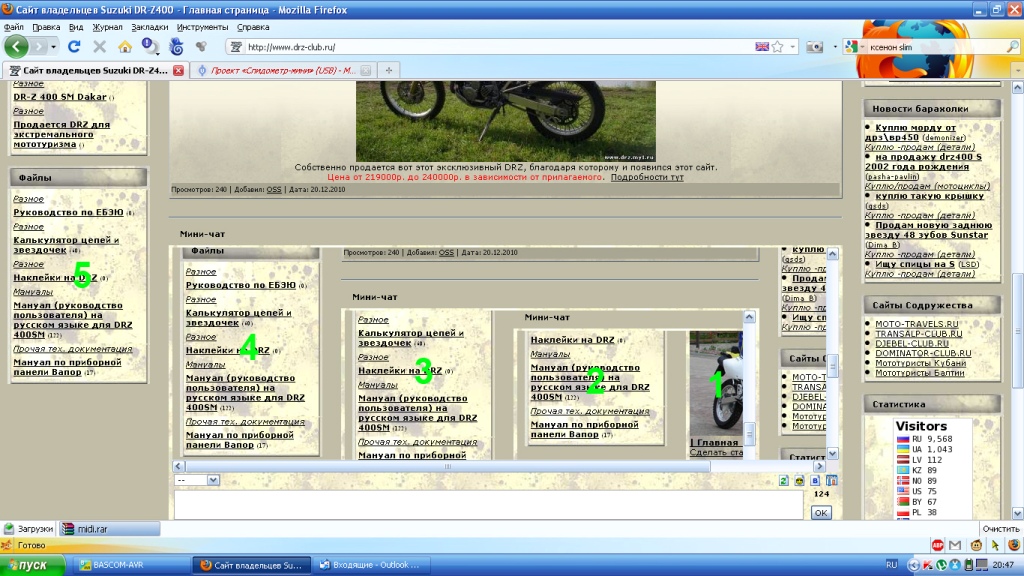This screenshot has width=1024, height=576.
Task: Close the 'Сайт владельцев Suzuki DR-Z4...' tab
Action: [178, 71]
